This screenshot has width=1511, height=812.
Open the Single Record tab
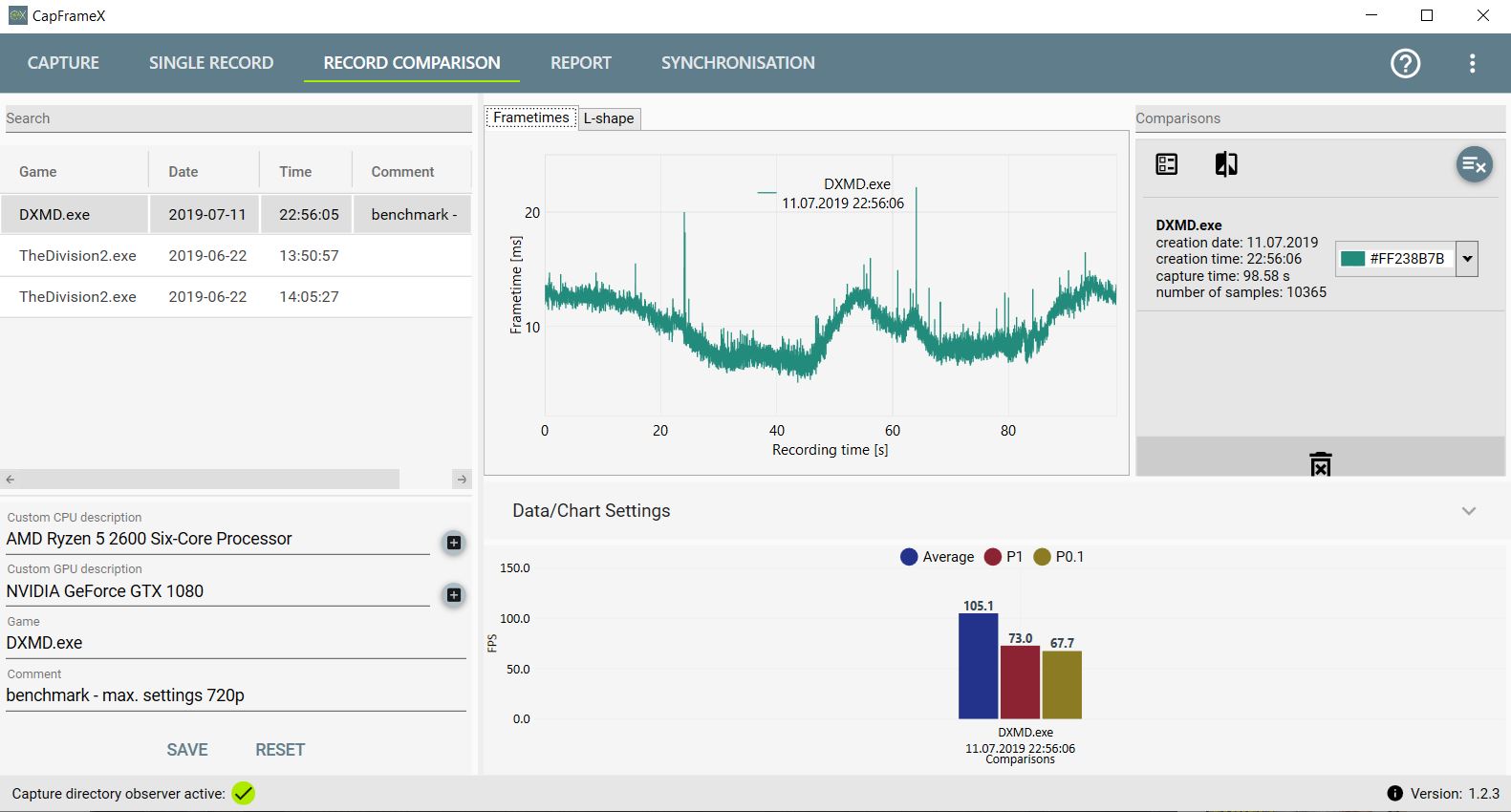[x=211, y=63]
